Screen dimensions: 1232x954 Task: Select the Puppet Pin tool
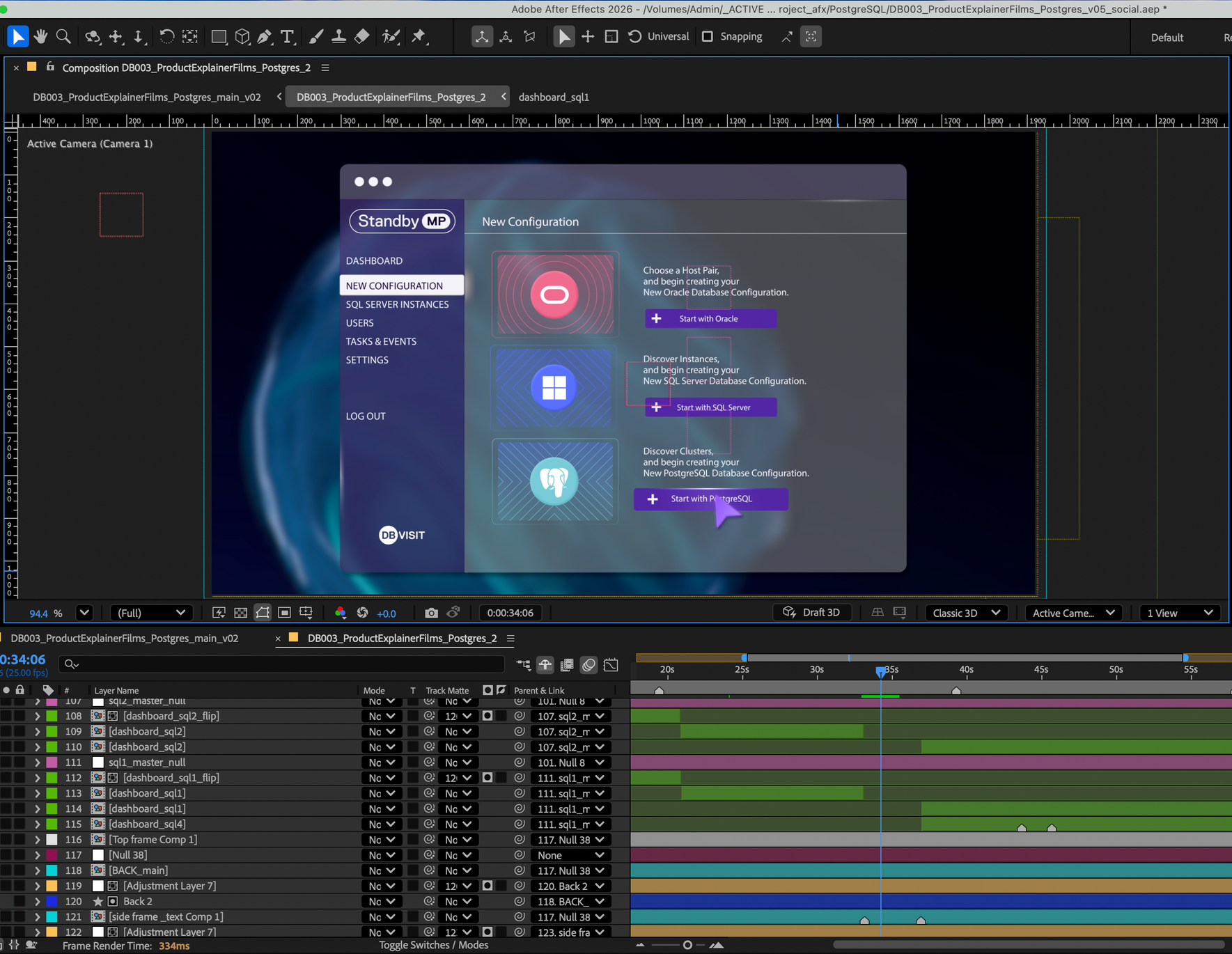click(x=419, y=36)
